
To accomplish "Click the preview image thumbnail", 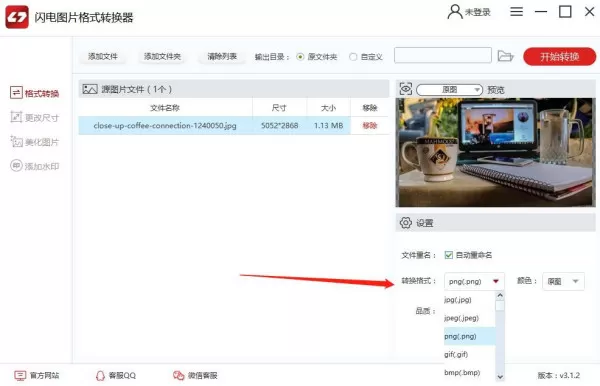I will pyautogui.click(x=495, y=152).
